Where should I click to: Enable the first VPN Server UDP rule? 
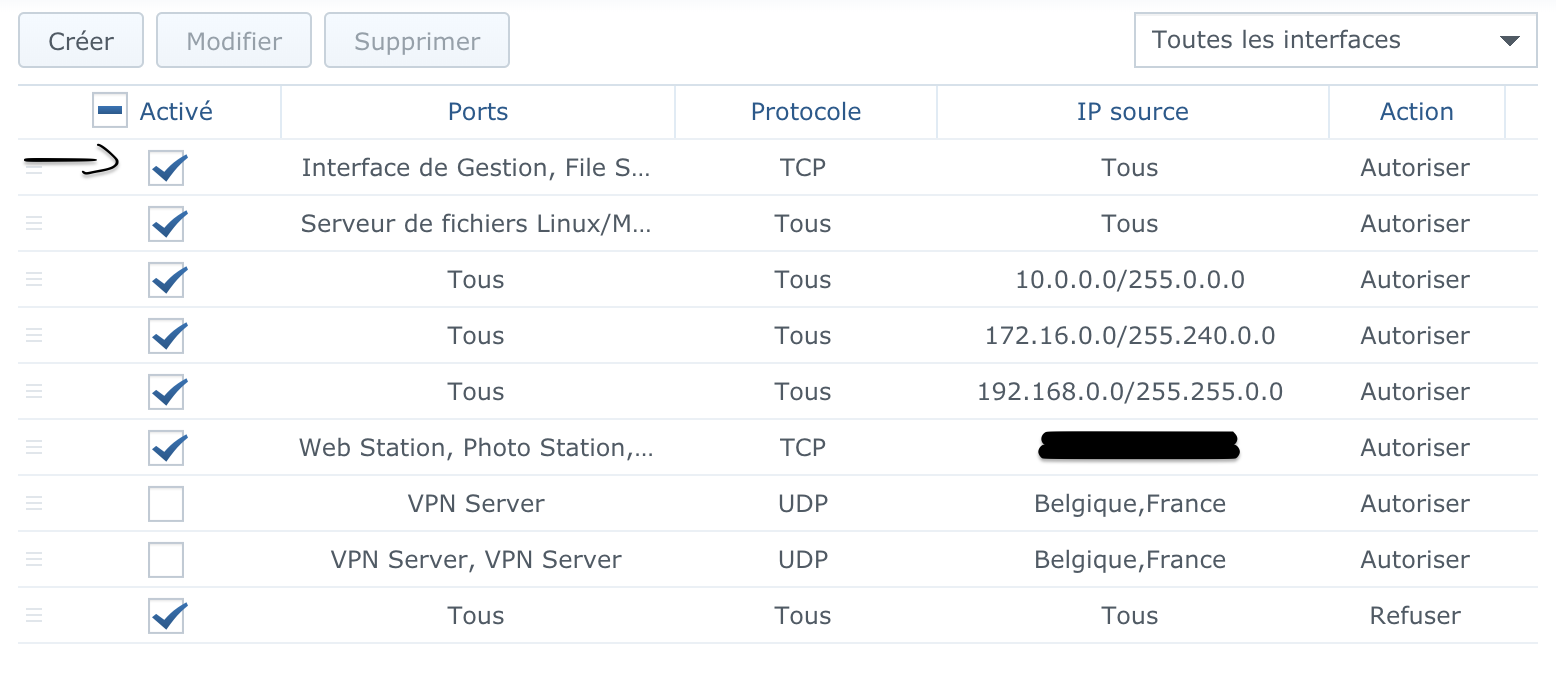[166, 504]
